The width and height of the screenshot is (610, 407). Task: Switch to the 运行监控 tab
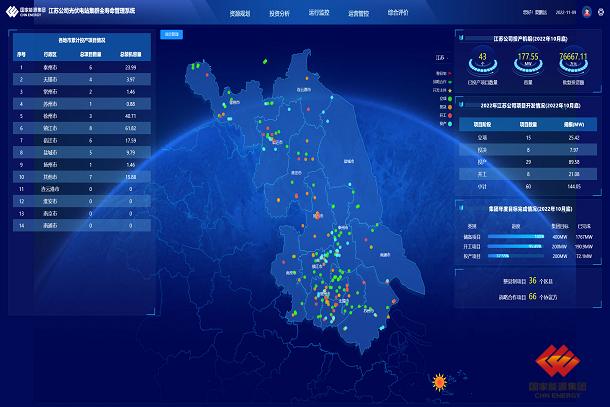tap(319, 16)
